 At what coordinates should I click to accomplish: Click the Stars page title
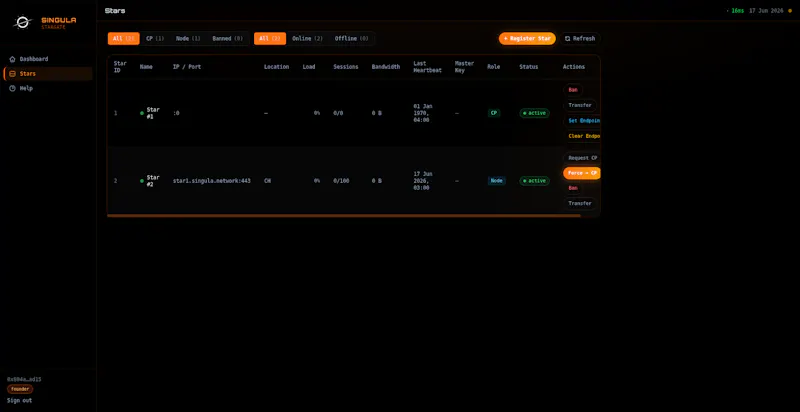[115, 11]
